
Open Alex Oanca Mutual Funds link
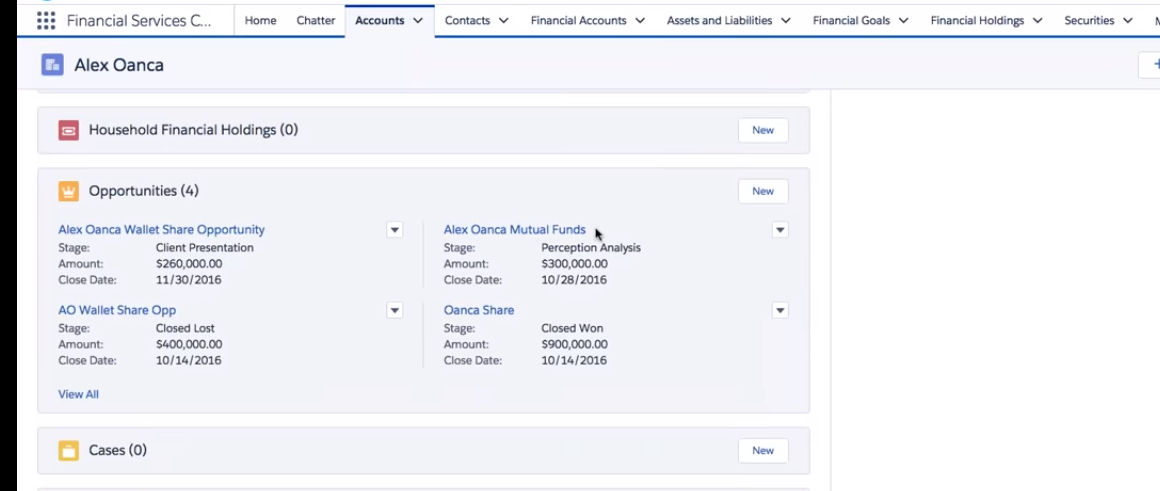coord(514,230)
